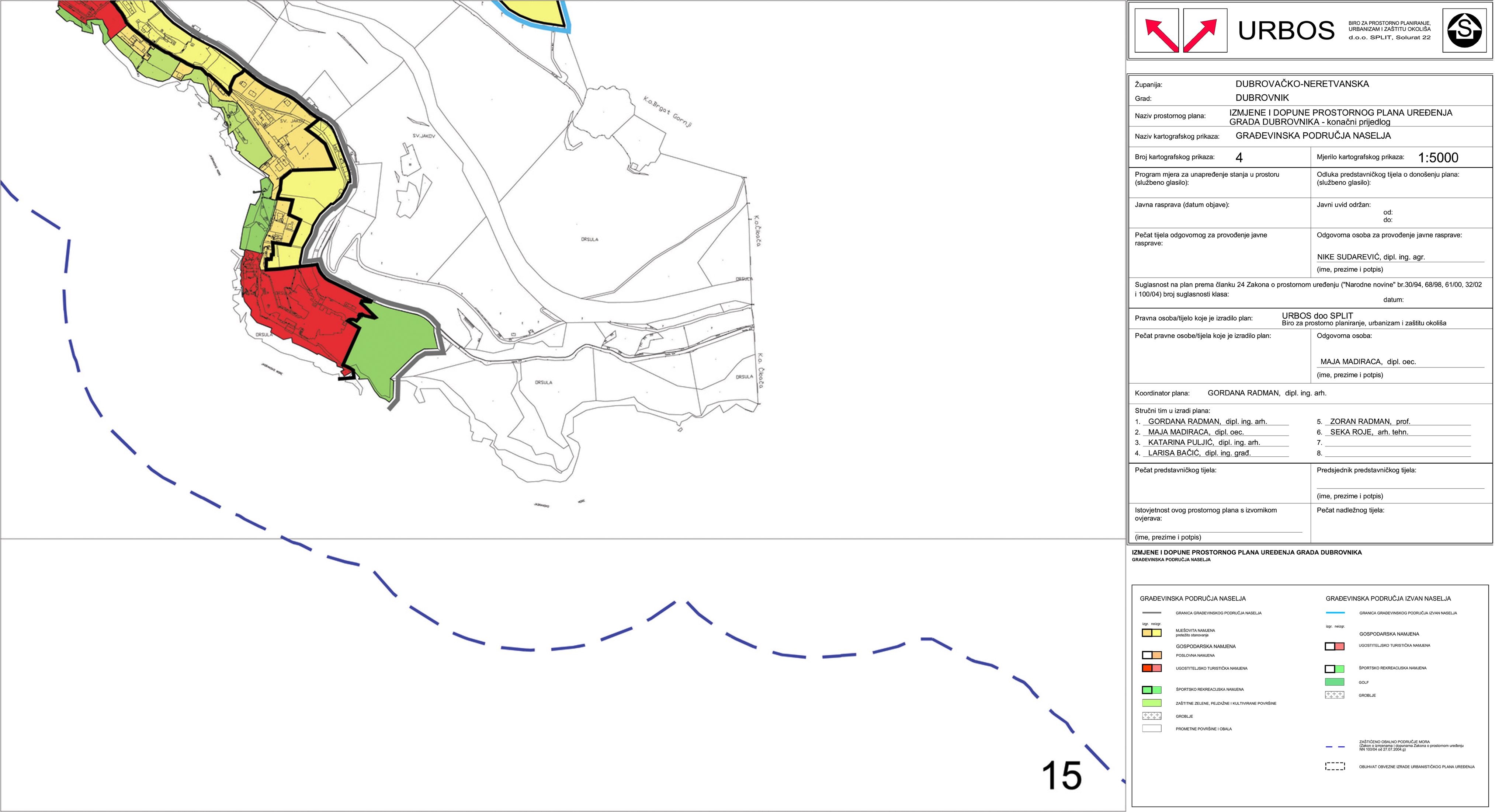Click the white Prometne površine i obala swatch
Image resolution: width=1495 pixels, height=812 pixels.
(1151, 728)
